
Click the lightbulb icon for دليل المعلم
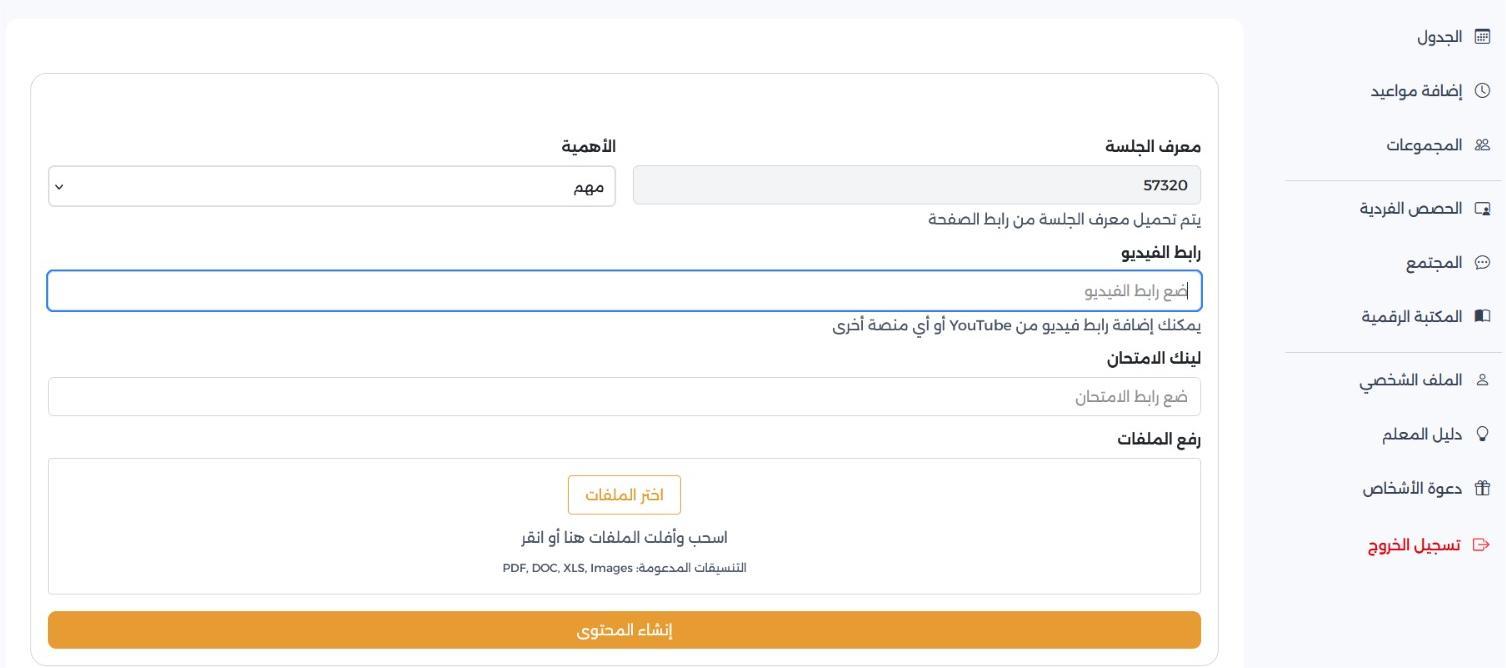point(1482,435)
